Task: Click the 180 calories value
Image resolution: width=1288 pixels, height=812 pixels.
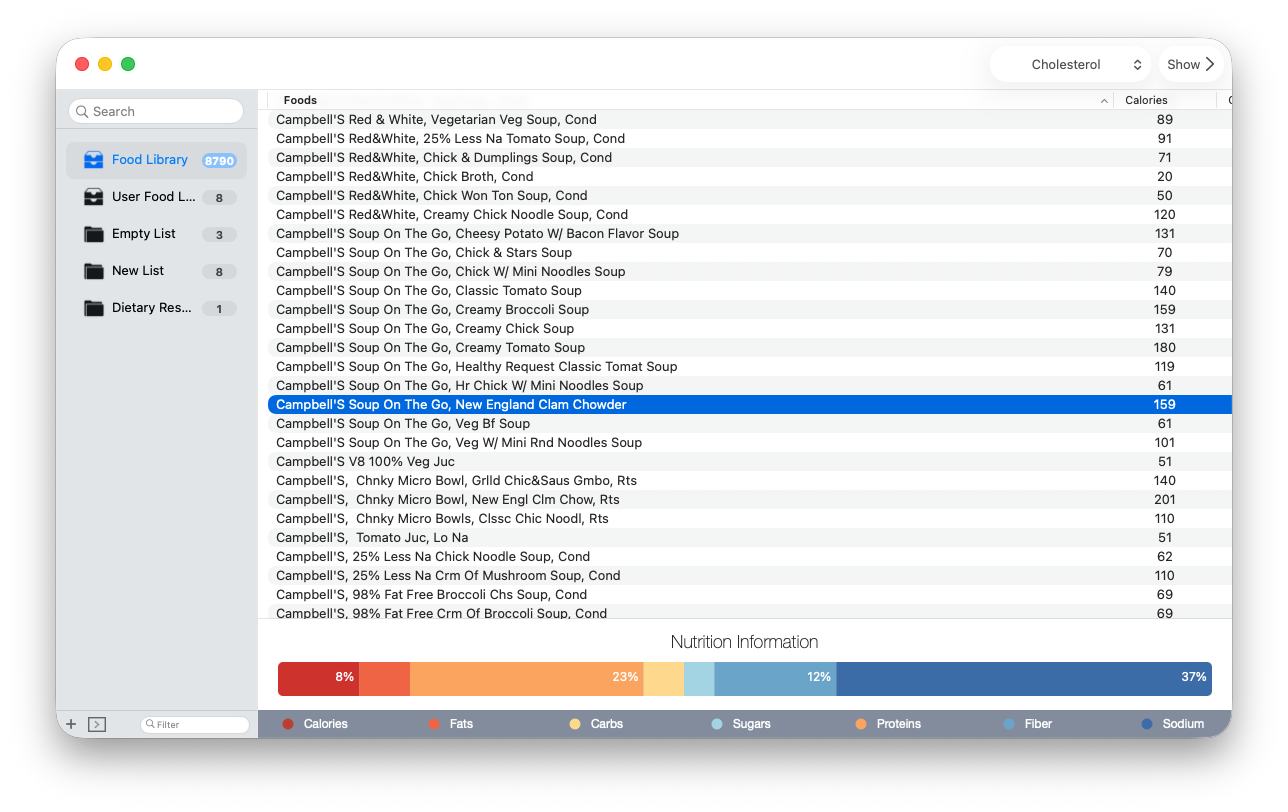Action: [1165, 348]
